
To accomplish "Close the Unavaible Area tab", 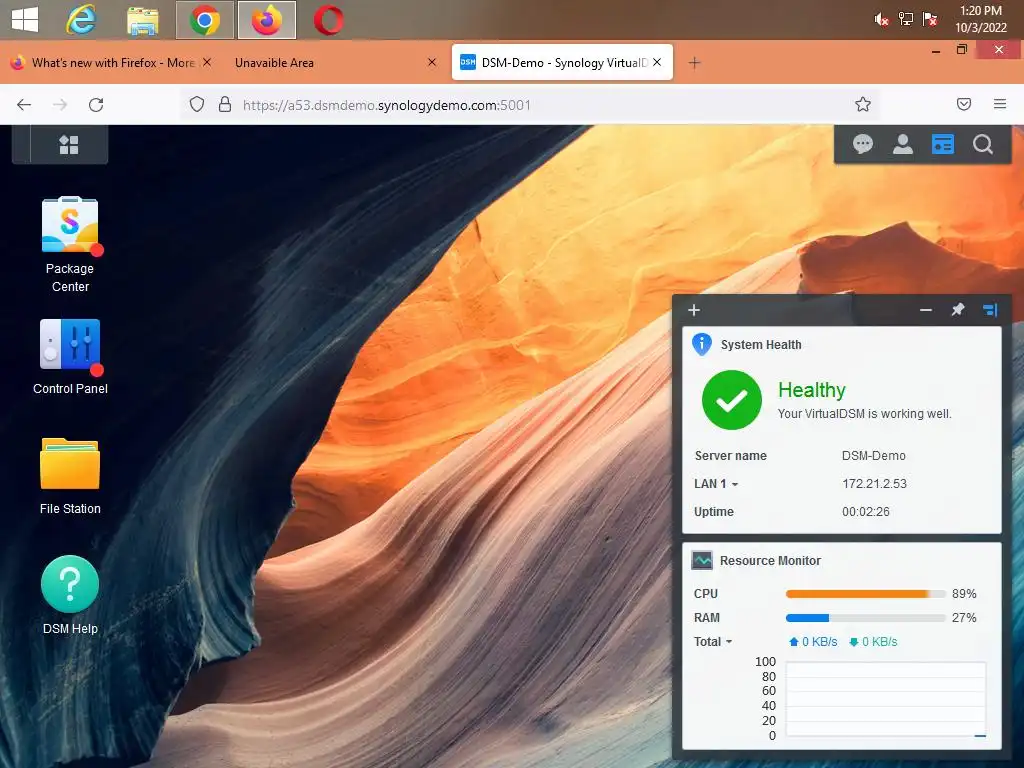I will click(x=432, y=62).
